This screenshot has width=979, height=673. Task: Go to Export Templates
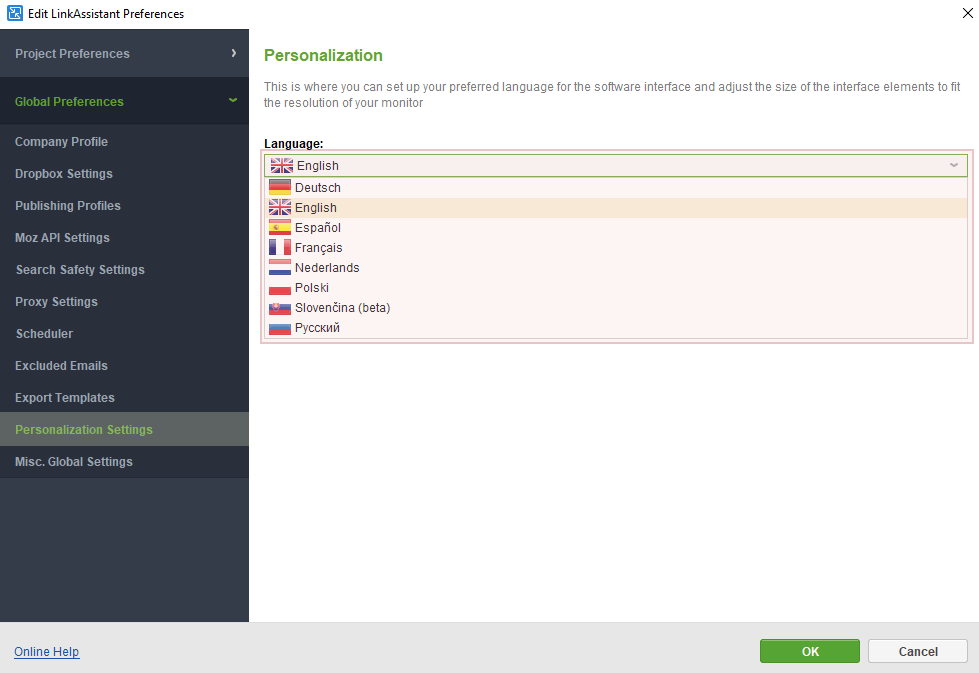click(124, 398)
